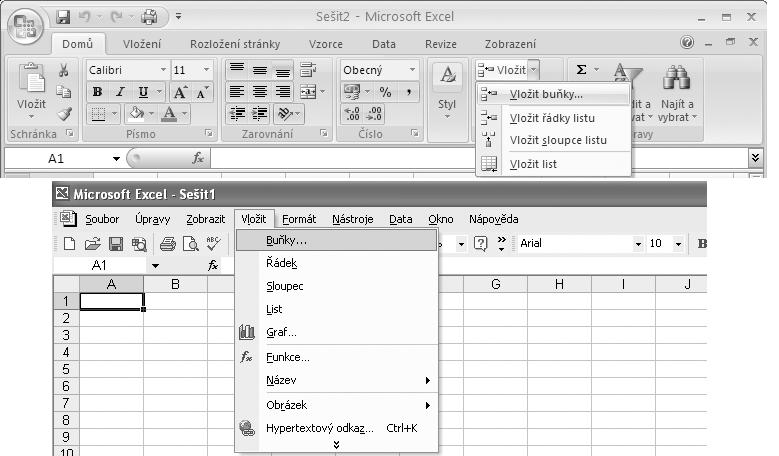
Task: Toggle center text alignment in ribbon
Action: click(x=260, y=92)
